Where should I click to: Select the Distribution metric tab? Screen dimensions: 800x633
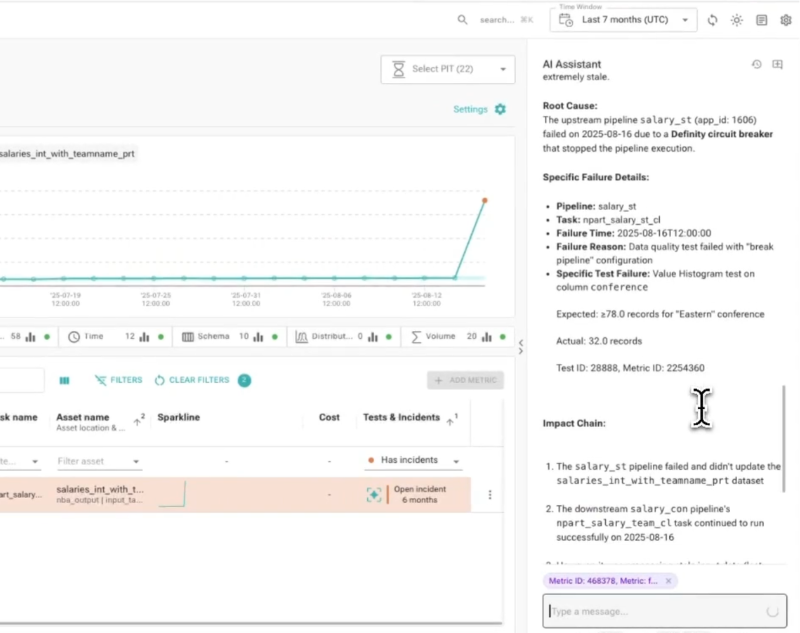tap(344, 337)
